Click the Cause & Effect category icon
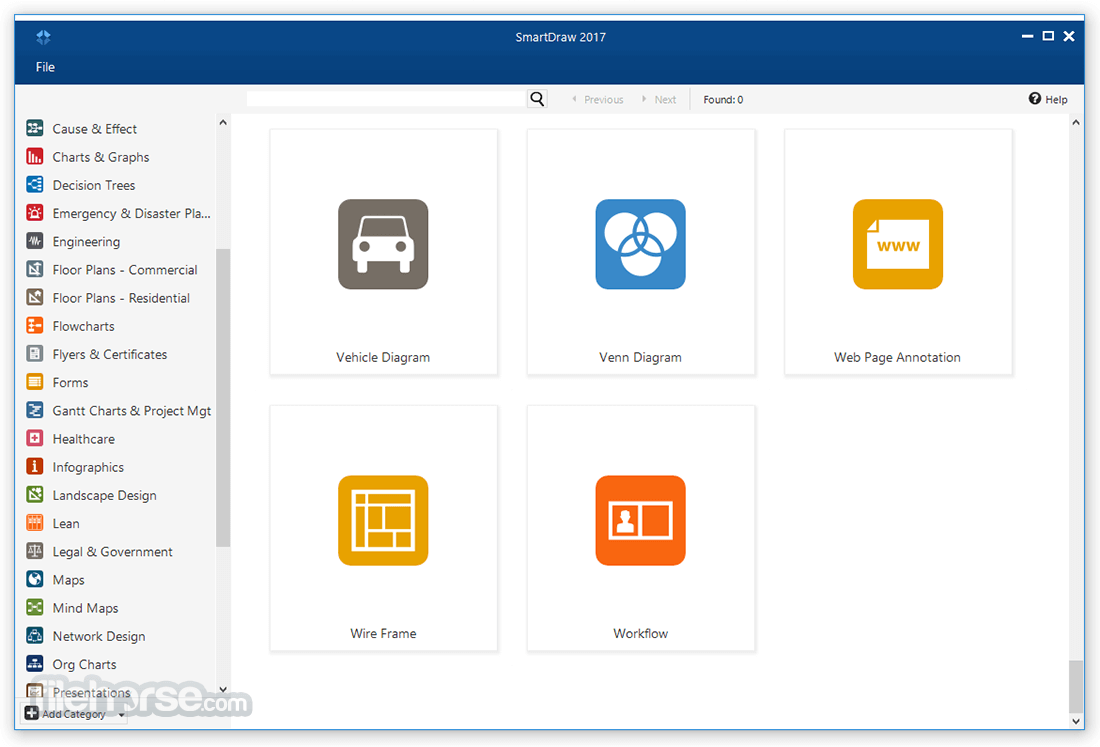The height and width of the screenshot is (747, 1100). pyautogui.click(x=34, y=128)
